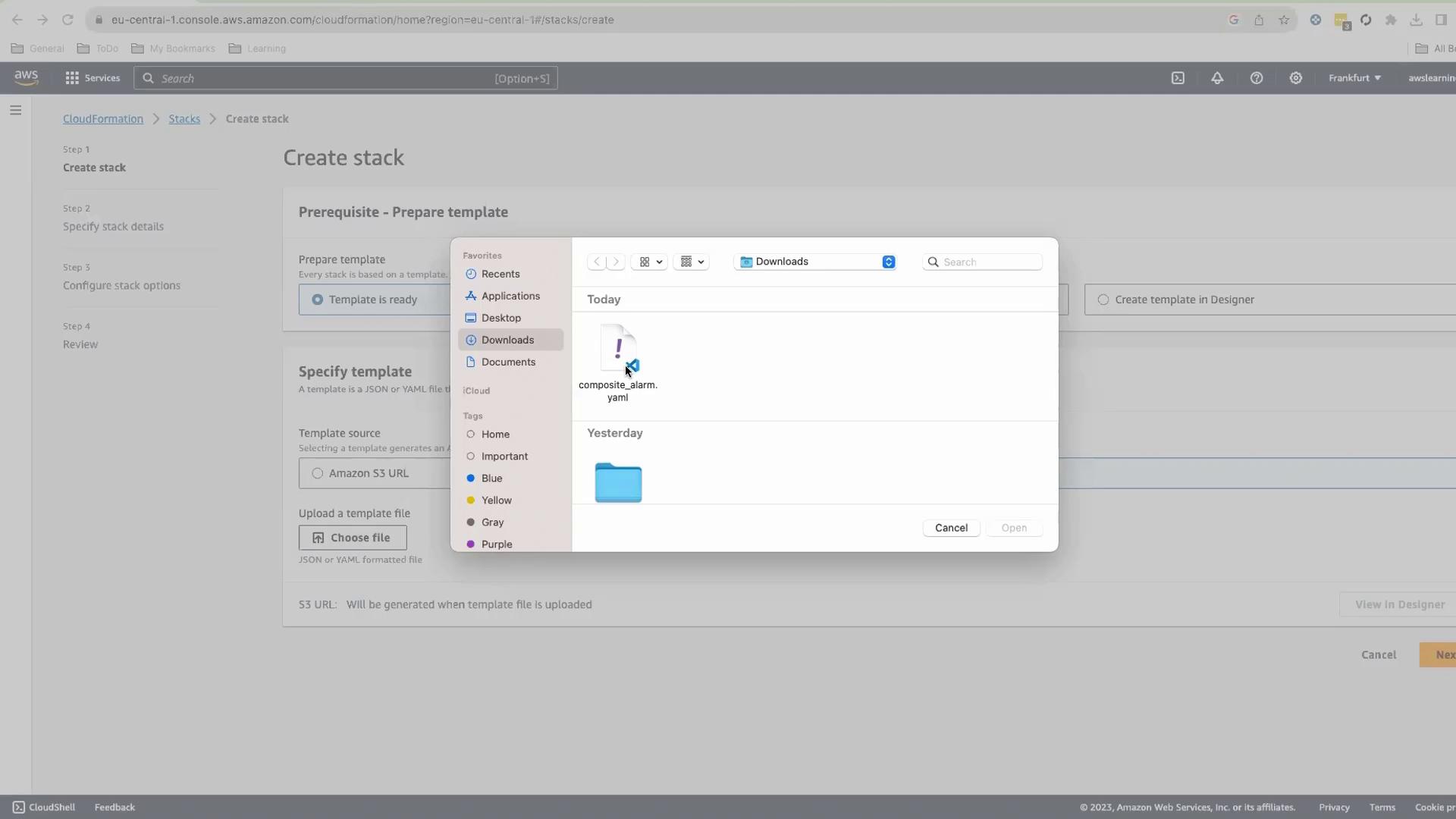Toggle the AWS side navigation hamburger
The width and height of the screenshot is (1456, 819).
15,111
